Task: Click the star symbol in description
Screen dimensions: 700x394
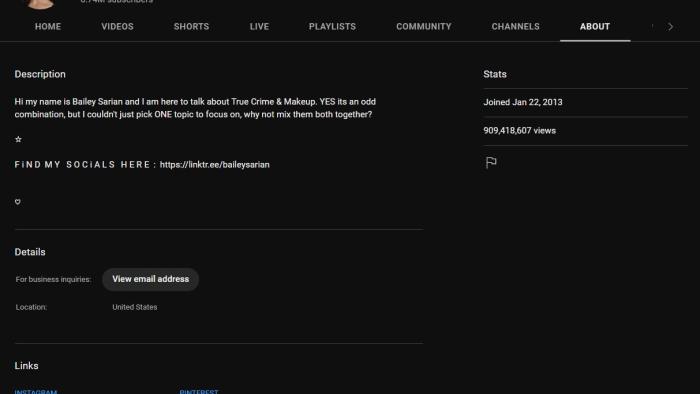Action: pos(18,139)
